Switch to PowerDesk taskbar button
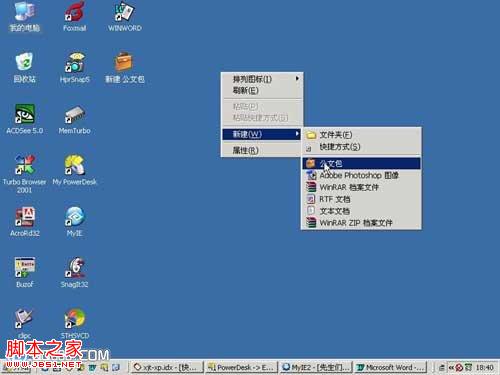500x375 pixels. coord(241,367)
